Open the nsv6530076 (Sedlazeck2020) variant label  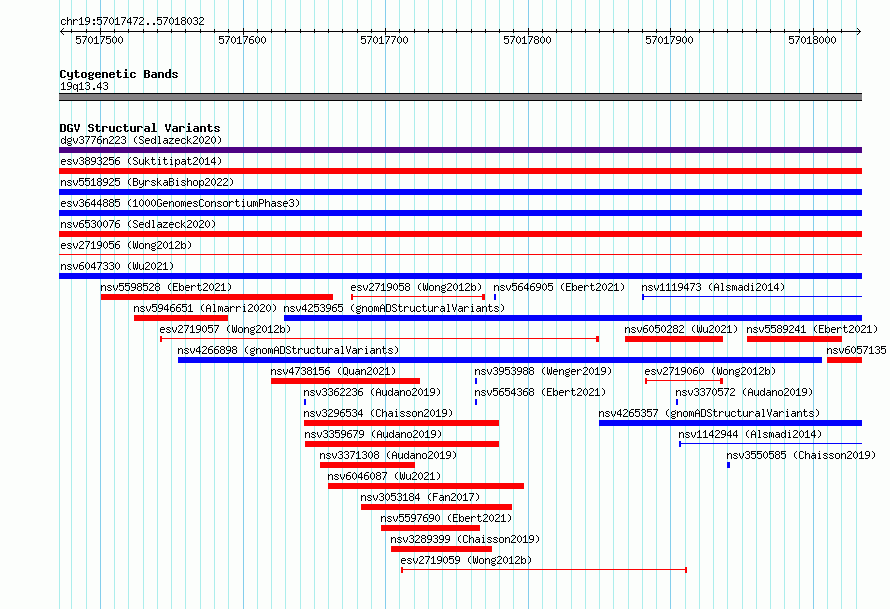pyautogui.click(x=138, y=224)
